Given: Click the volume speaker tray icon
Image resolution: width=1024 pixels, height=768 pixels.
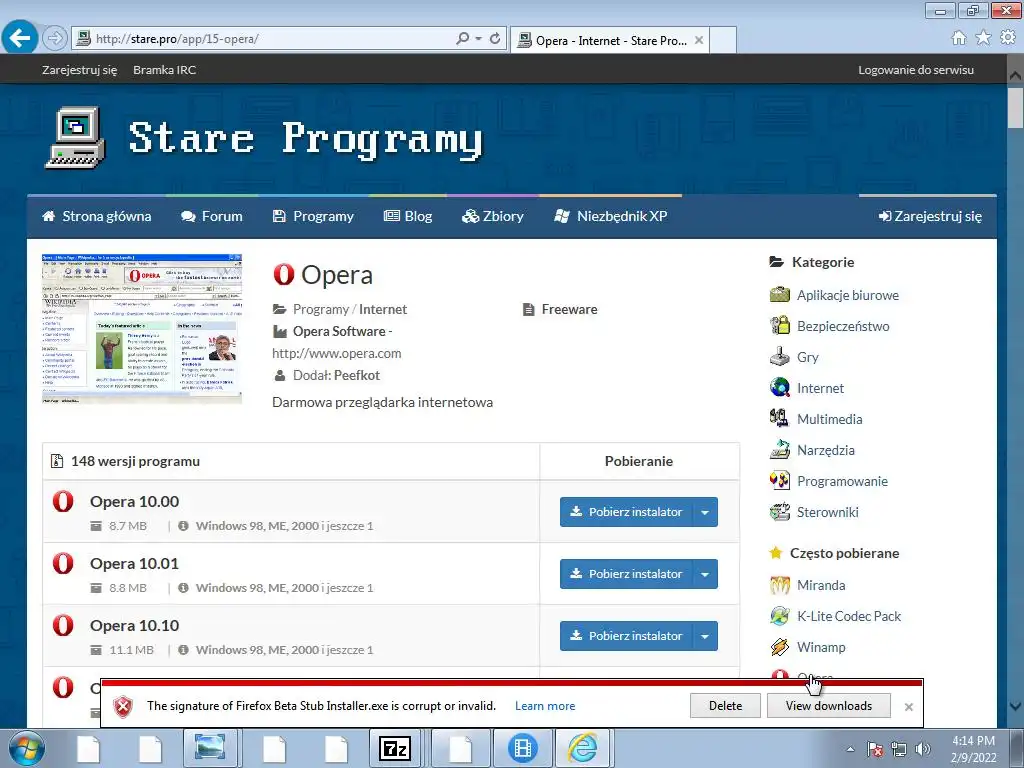Looking at the screenshot, I should [923, 749].
